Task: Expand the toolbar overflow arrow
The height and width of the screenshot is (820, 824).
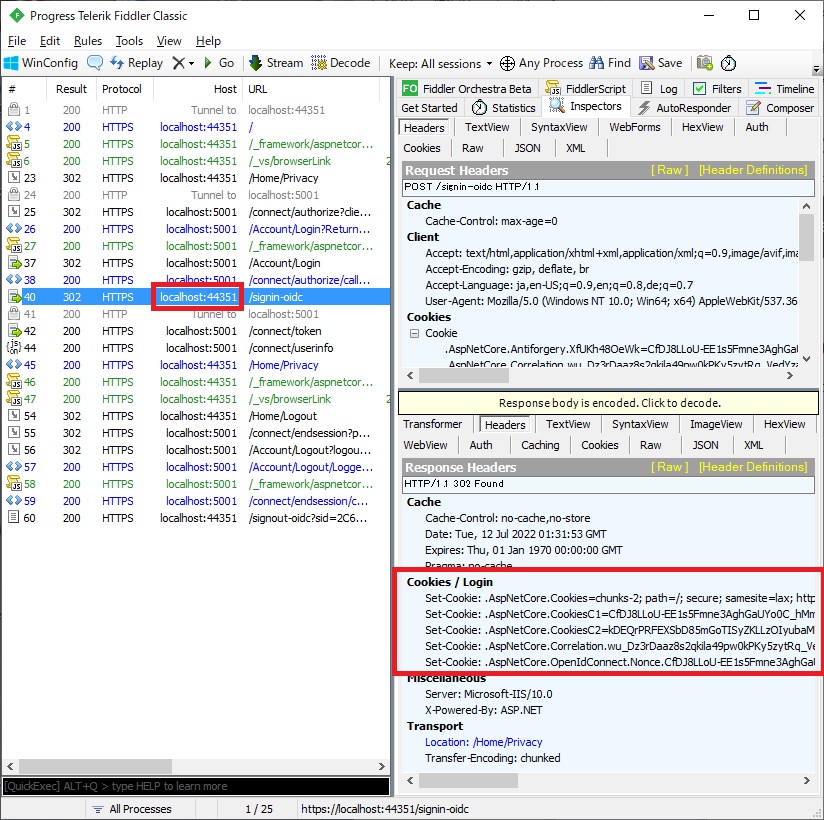Action: tap(816, 69)
